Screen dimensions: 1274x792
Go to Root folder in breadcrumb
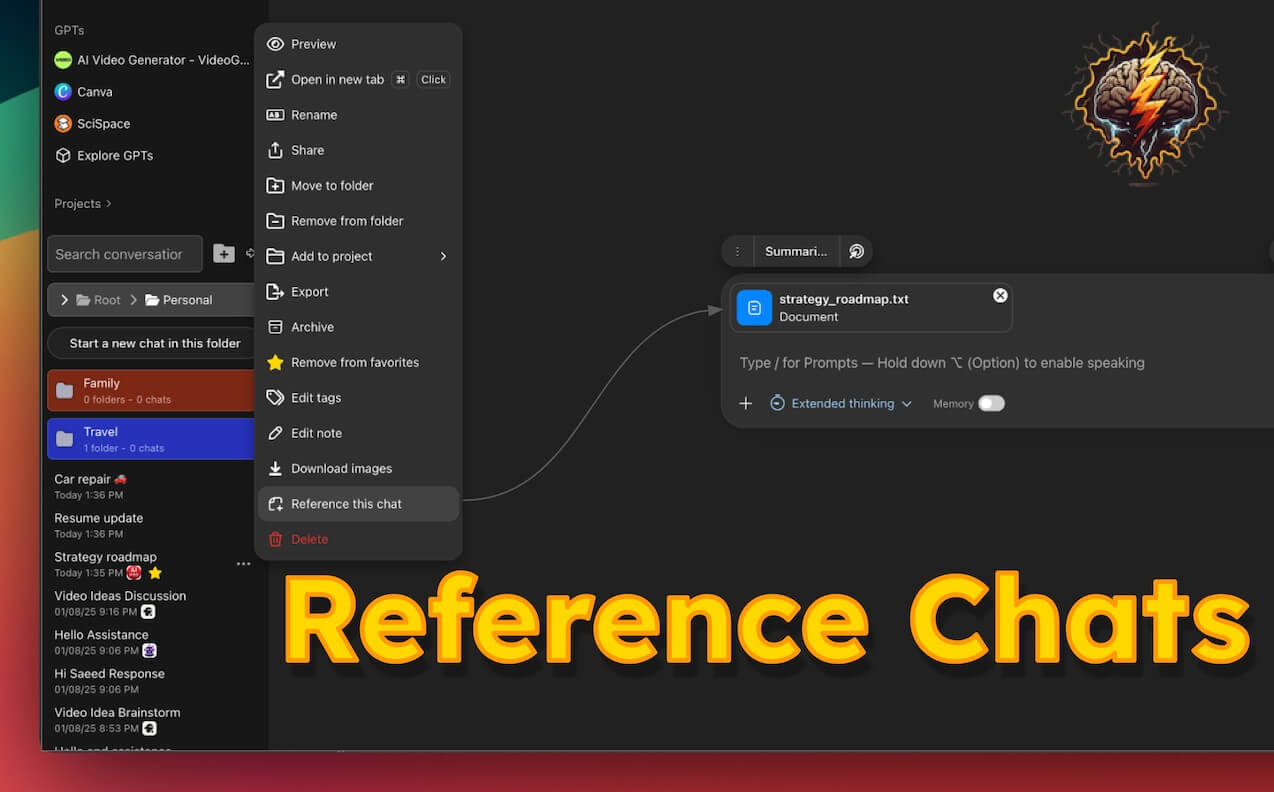pos(99,300)
